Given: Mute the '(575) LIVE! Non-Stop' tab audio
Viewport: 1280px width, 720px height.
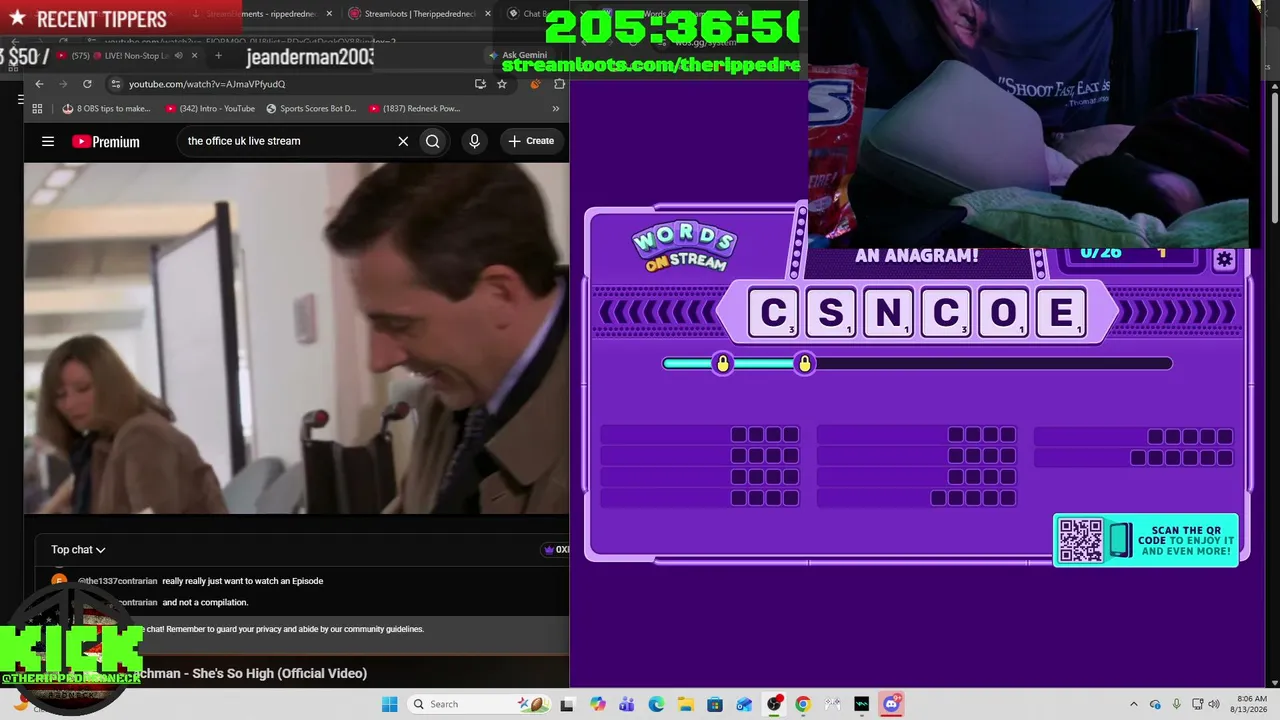Looking at the screenshot, I should (178, 56).
